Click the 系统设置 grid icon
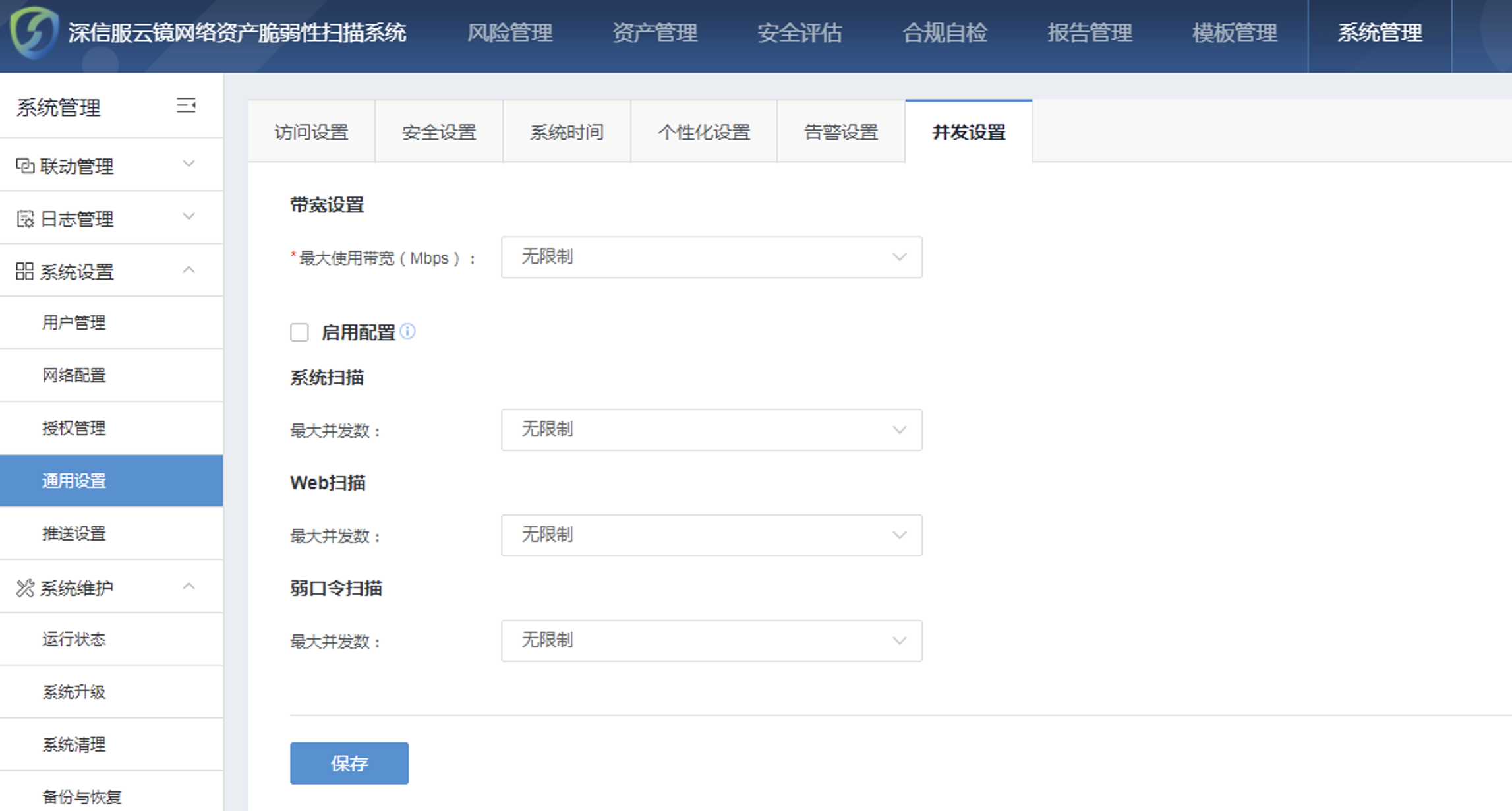Image resolution: width=1512 pixels, height=811 pixels. pyautogui.click(x=25, y=271)
